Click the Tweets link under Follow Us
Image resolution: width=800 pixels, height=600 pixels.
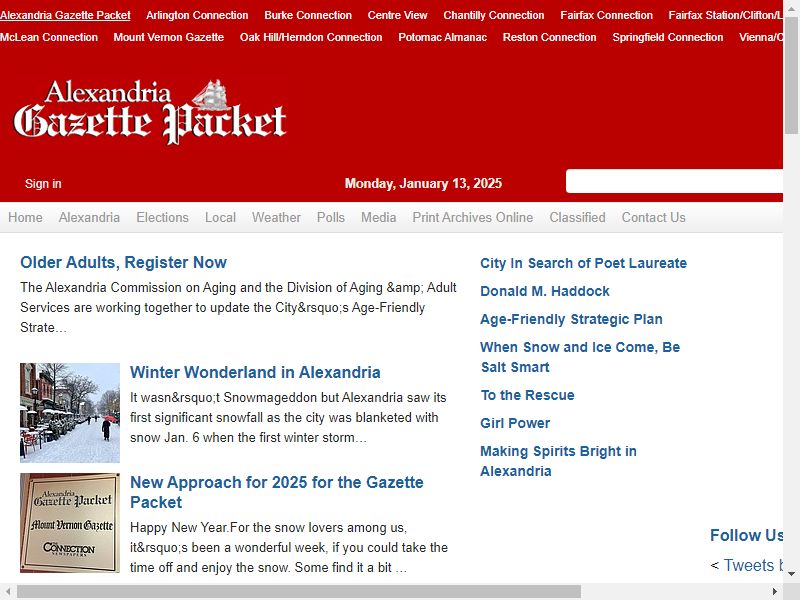753,565
